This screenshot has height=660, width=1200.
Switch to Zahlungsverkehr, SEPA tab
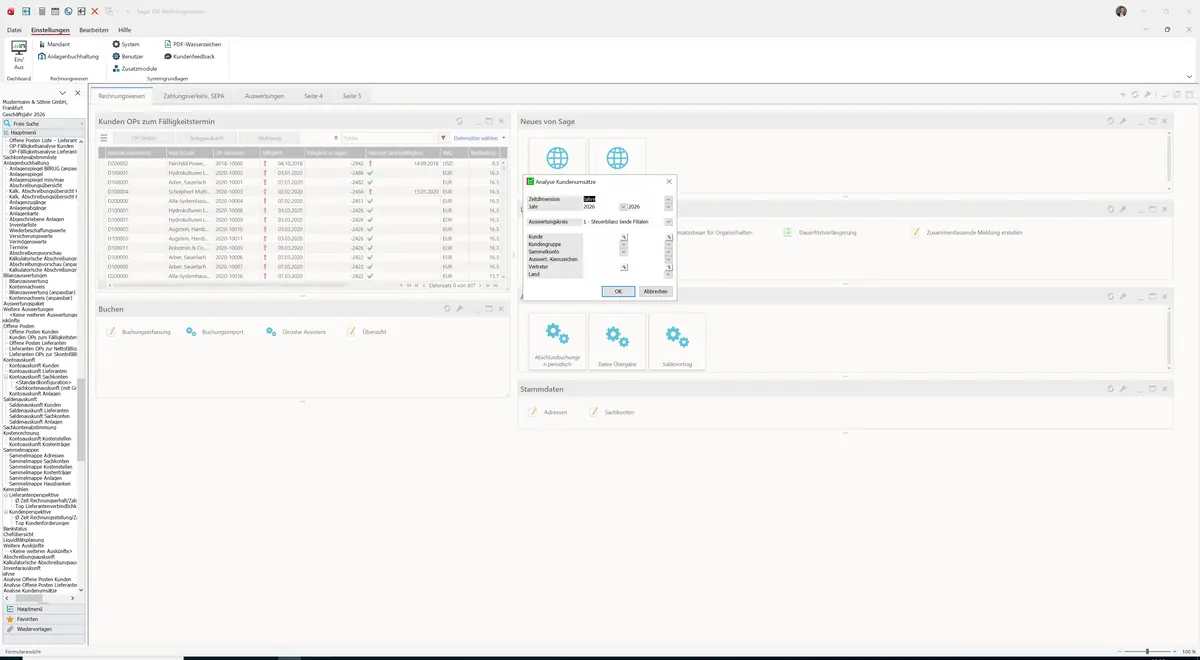point(194,96)
